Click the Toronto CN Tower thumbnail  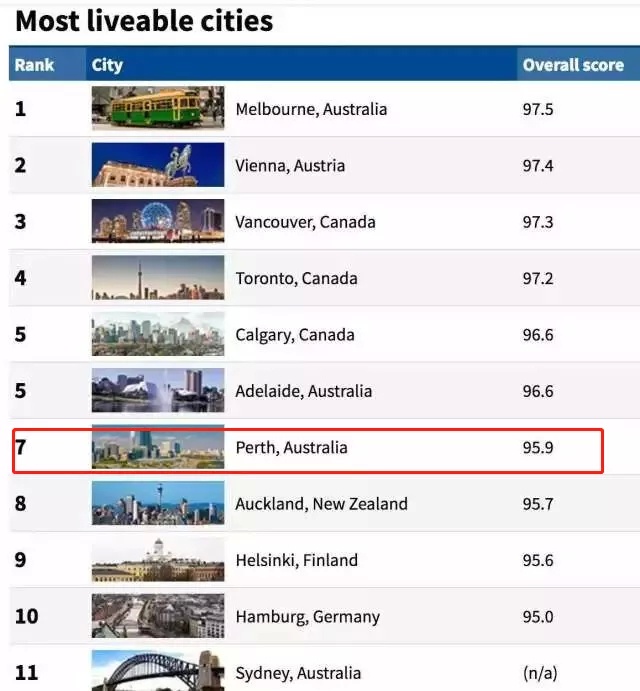tap(158, 277)
